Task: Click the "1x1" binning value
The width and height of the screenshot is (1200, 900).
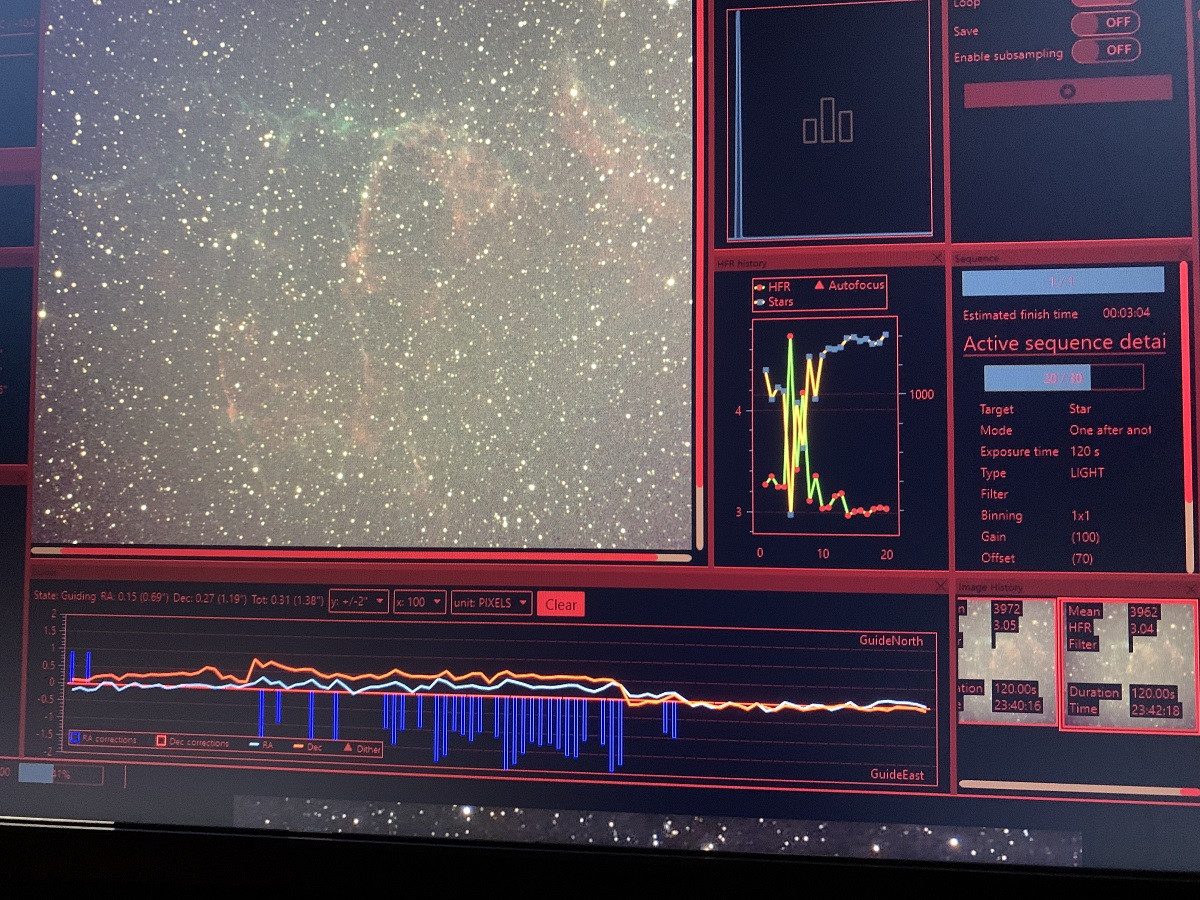Action: click(x=1082, y=515)
